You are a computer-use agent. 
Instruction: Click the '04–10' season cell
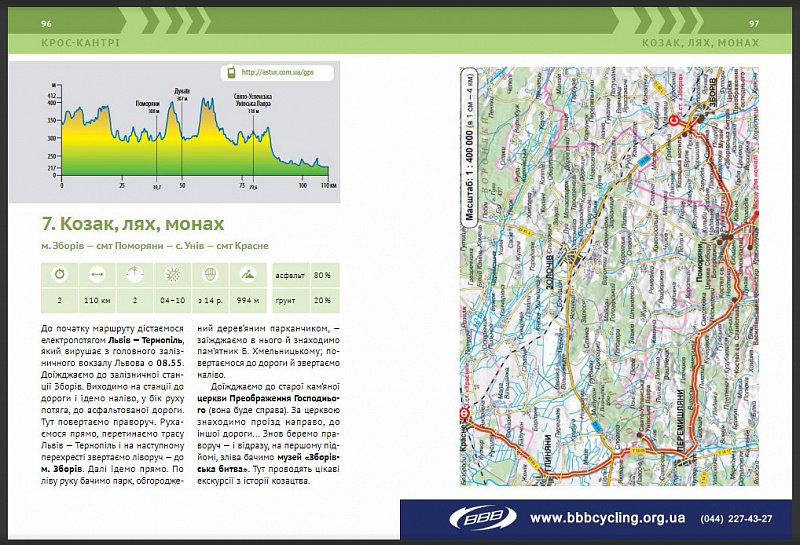pos(172,301)
